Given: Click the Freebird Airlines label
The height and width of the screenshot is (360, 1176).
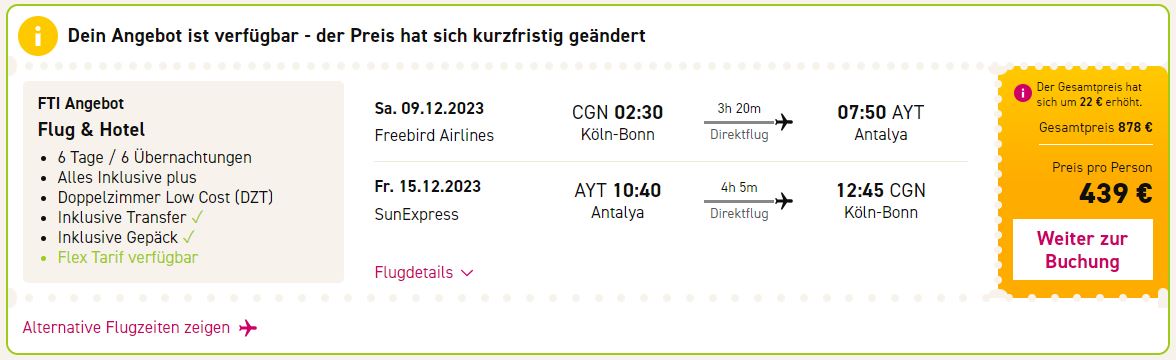Looking at the screenshot, I should 434,136.
